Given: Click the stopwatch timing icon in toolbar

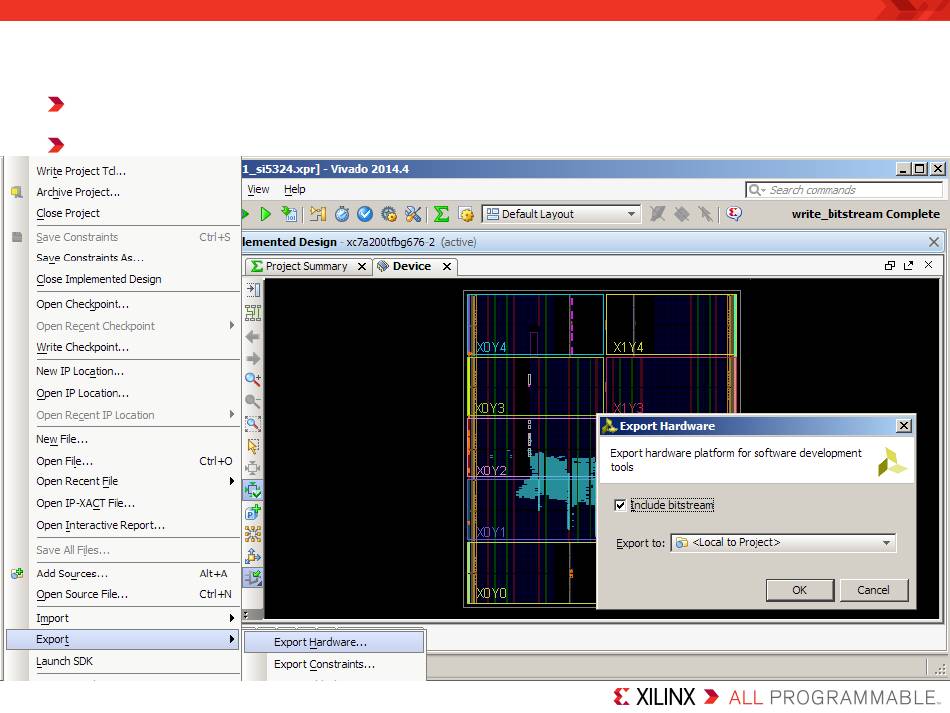Looking at the screenshot, I should point(342,214).
